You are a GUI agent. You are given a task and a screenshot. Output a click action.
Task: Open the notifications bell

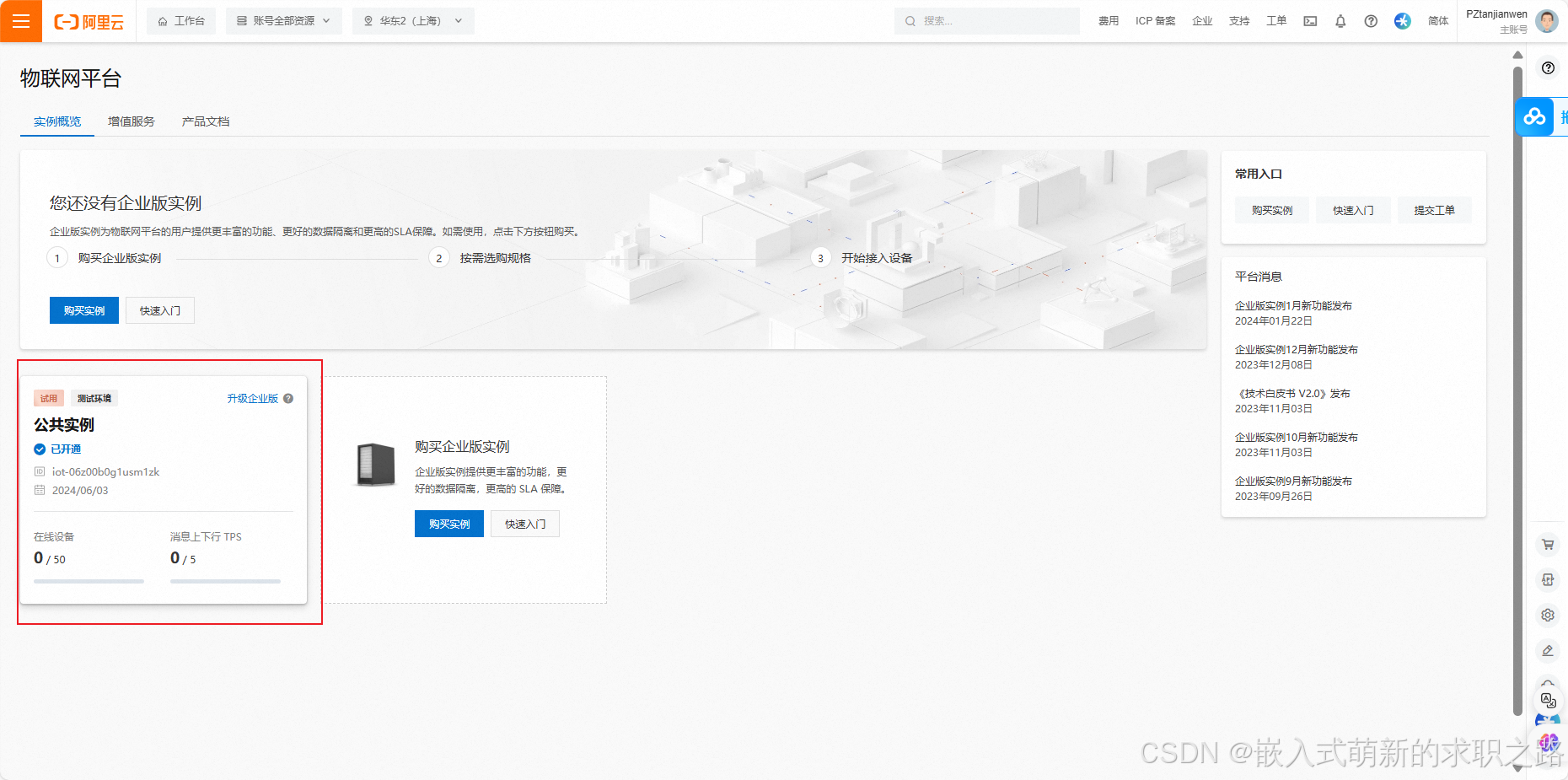(x=1340, y=21)
